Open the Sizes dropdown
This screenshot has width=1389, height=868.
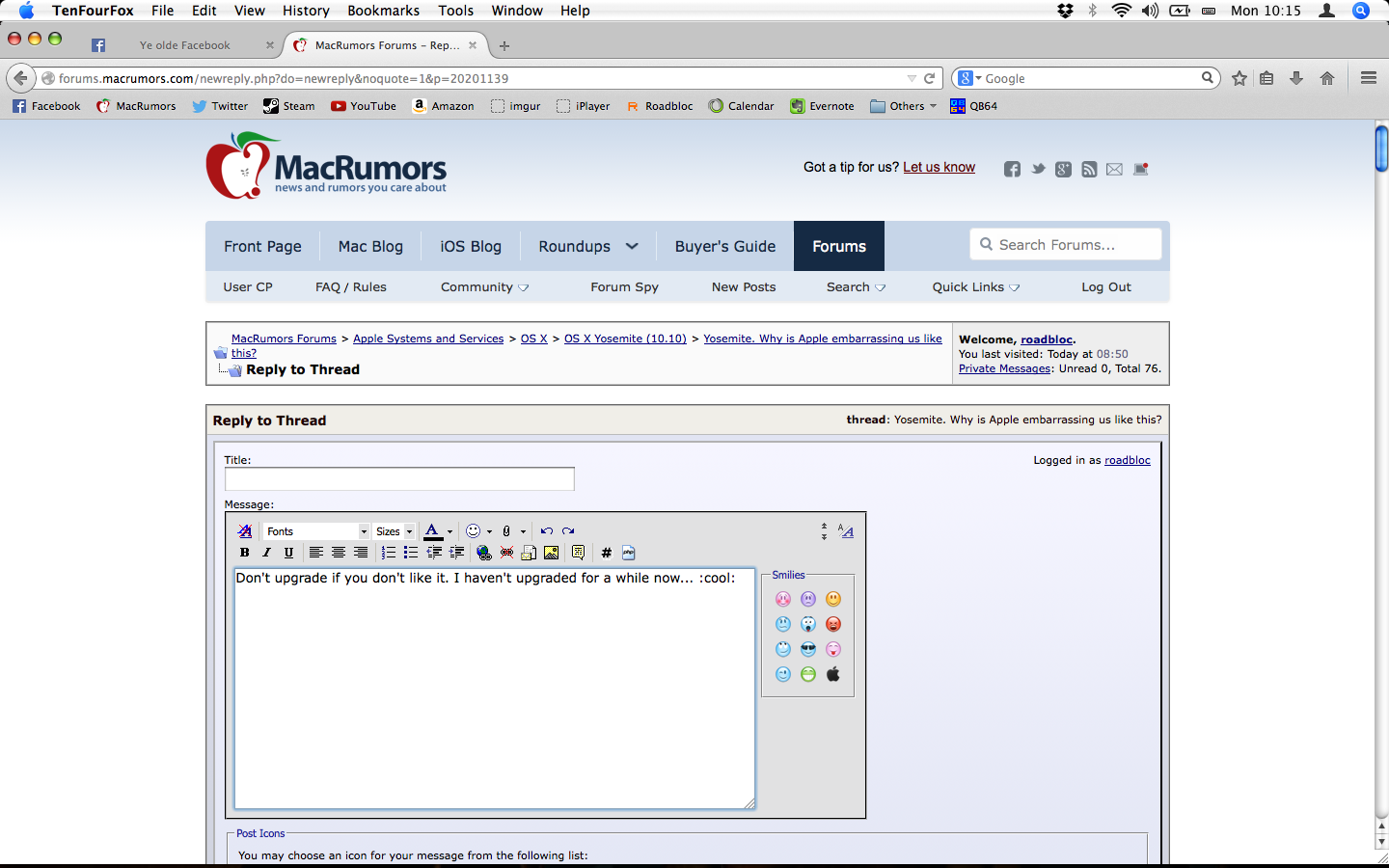tap(395, 531)
